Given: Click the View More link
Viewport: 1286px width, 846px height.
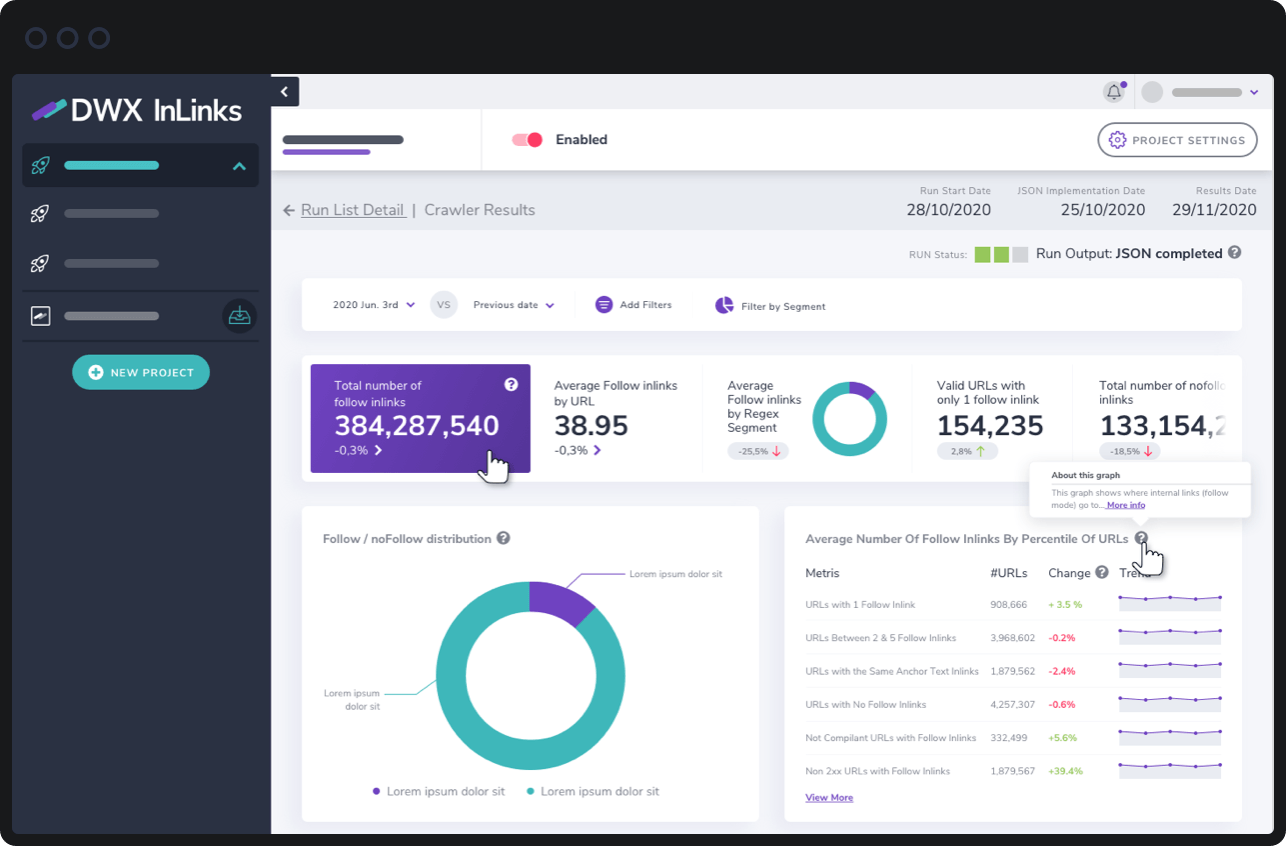Looking at the screenshot, I should coord(829,798).
